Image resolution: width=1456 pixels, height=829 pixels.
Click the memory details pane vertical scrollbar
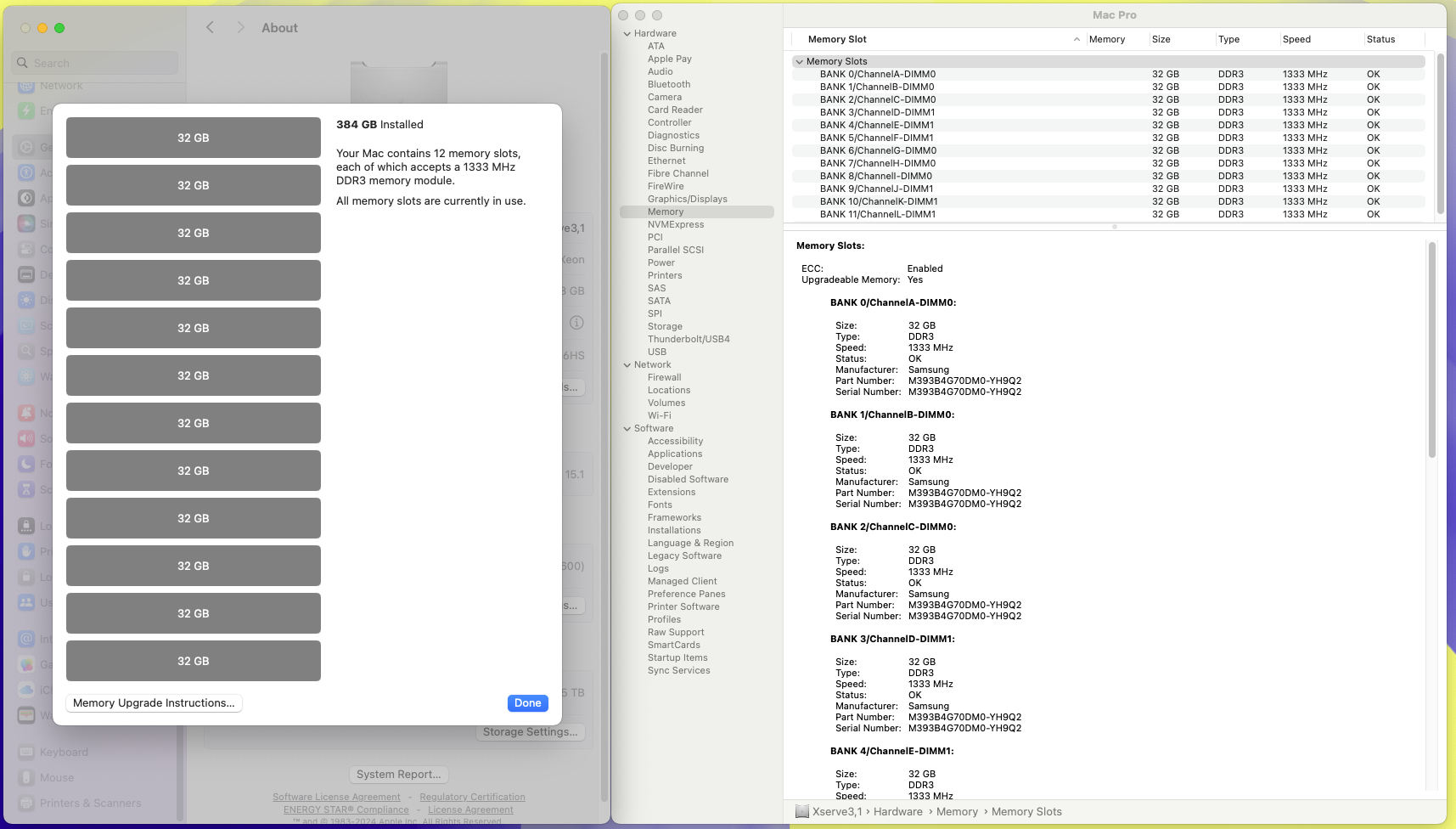tap(1431, 350)
